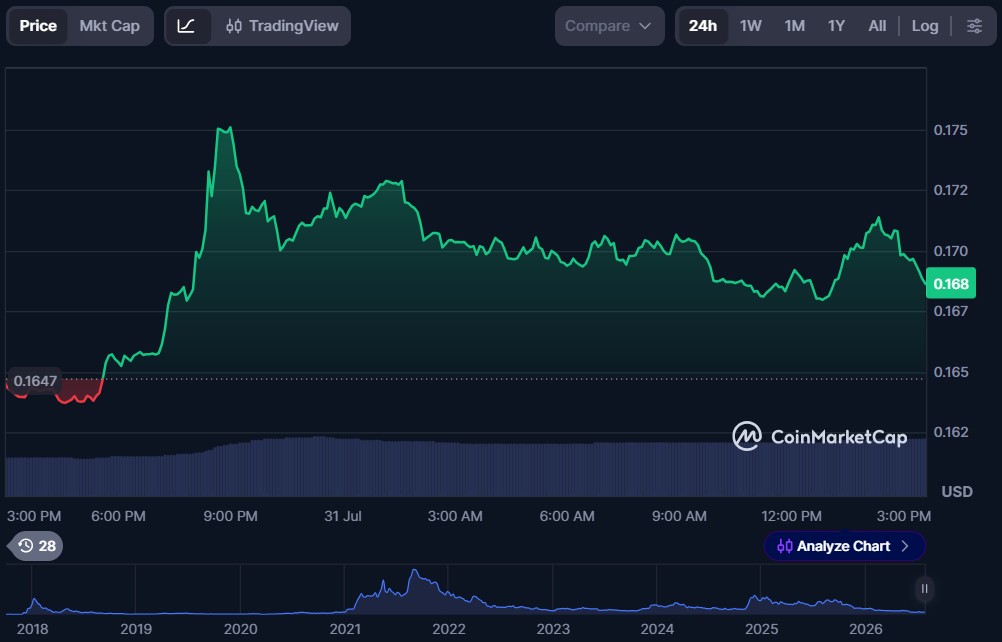
Task: Click the chevron arrow in Analyze Chart
Action: pos(905,546)
